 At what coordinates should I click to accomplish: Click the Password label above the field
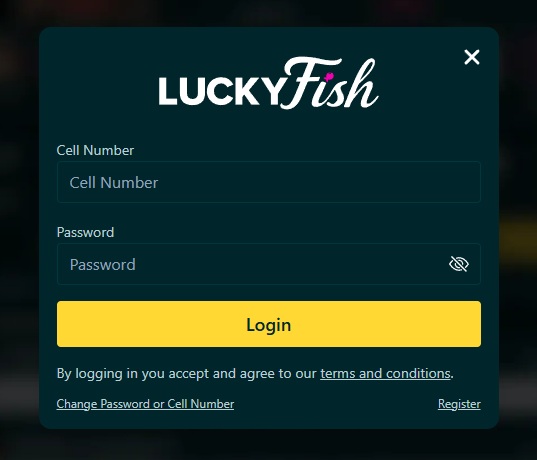pos(85,232)
